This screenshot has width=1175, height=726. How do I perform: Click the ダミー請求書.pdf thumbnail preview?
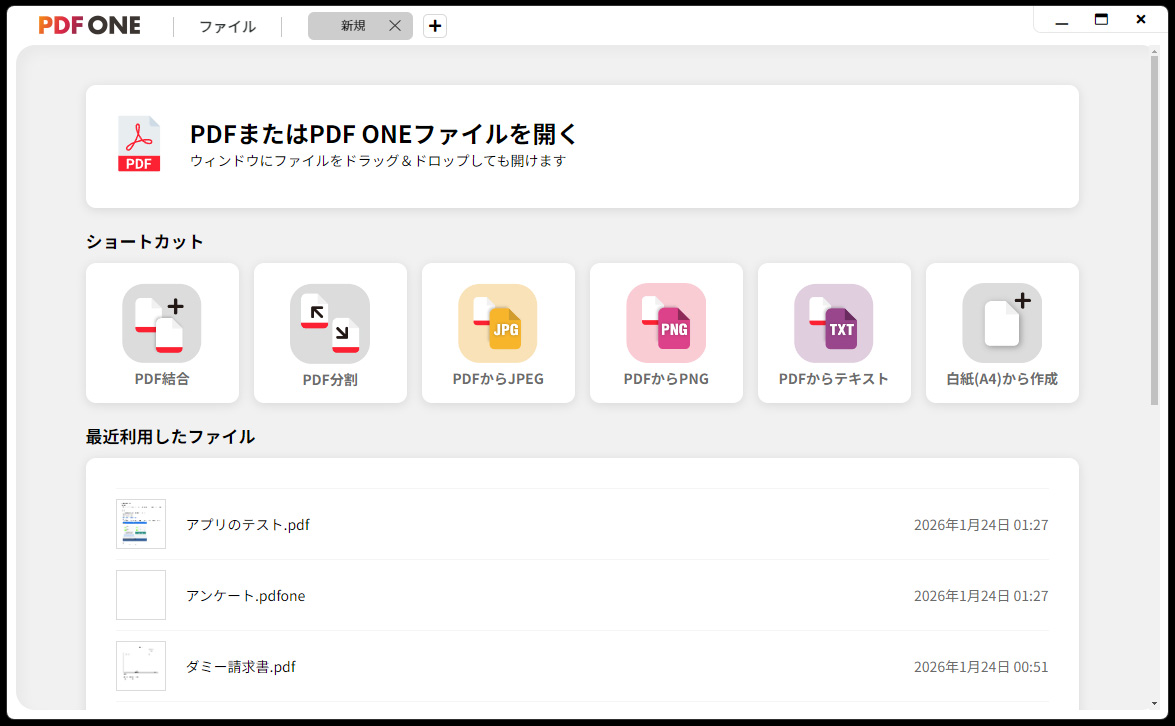tap(141, 666)
